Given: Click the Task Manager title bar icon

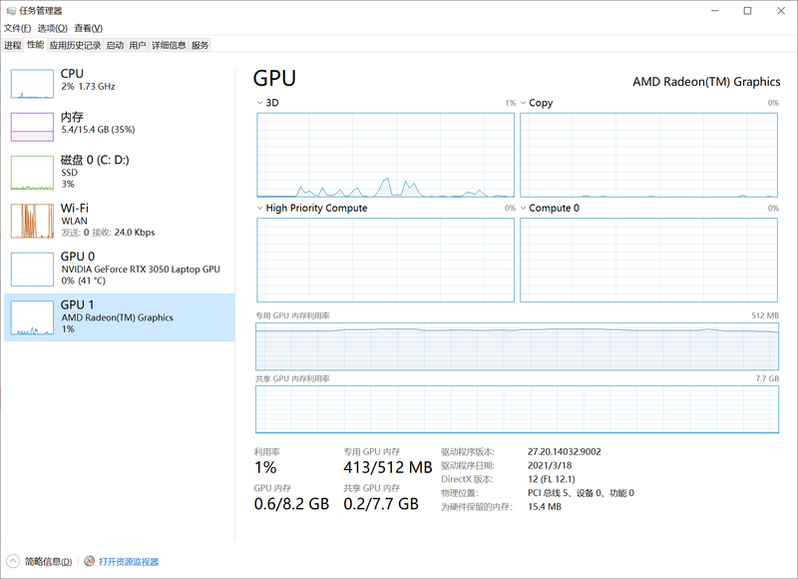Looking at the screenshot, I should 11,10.
